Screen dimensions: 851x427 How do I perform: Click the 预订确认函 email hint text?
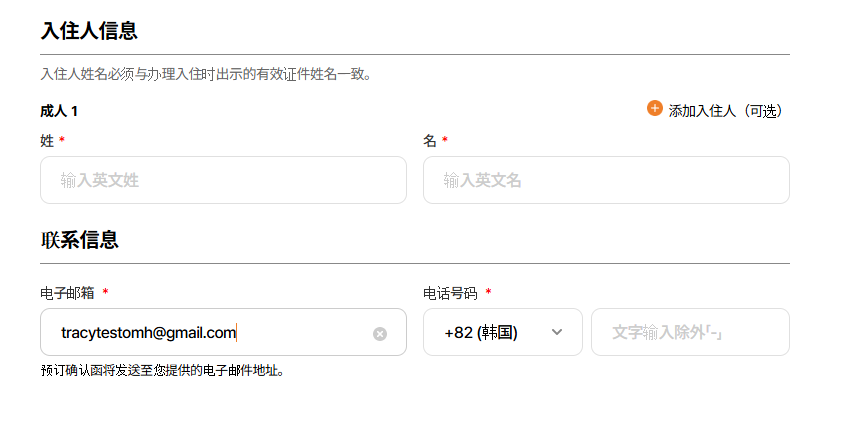pos(163,371)
